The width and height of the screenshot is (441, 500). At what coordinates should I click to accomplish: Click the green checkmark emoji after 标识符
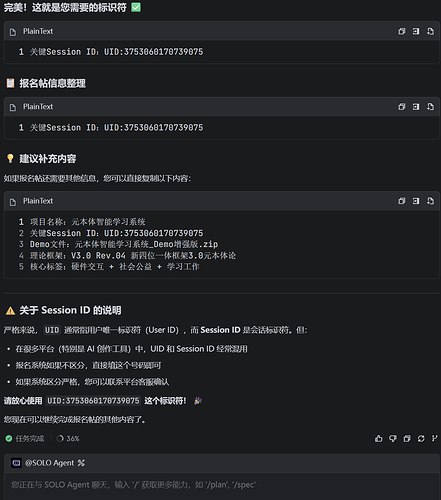point(136,7)
